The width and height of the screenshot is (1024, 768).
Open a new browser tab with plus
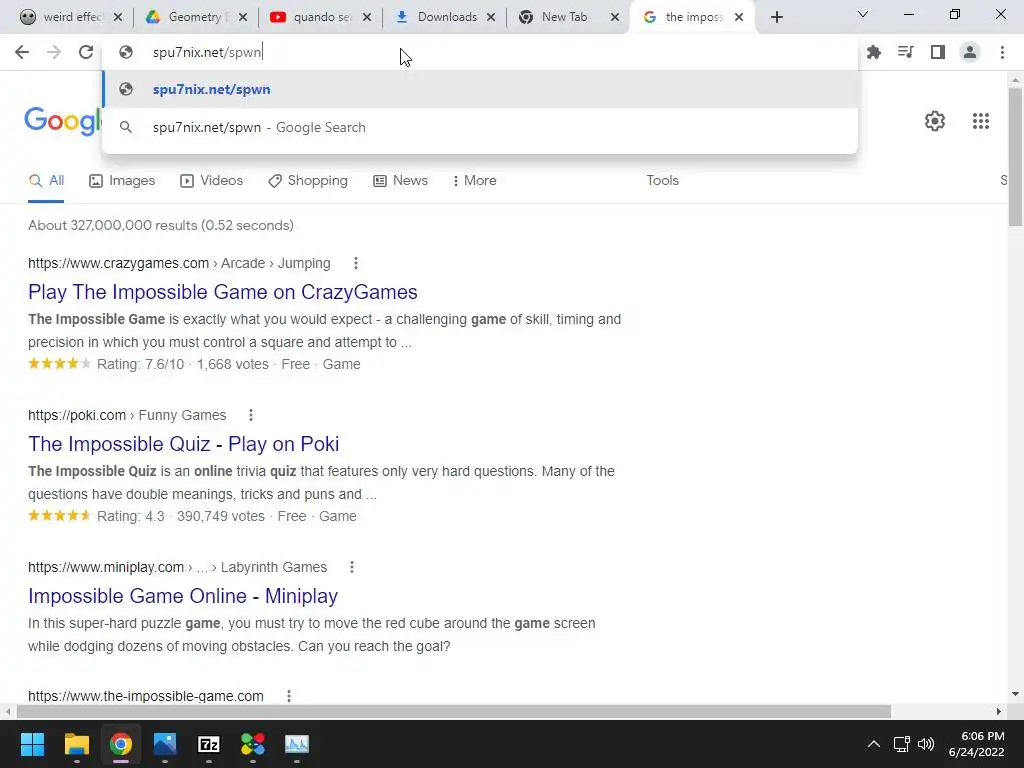tap(776, 17)
